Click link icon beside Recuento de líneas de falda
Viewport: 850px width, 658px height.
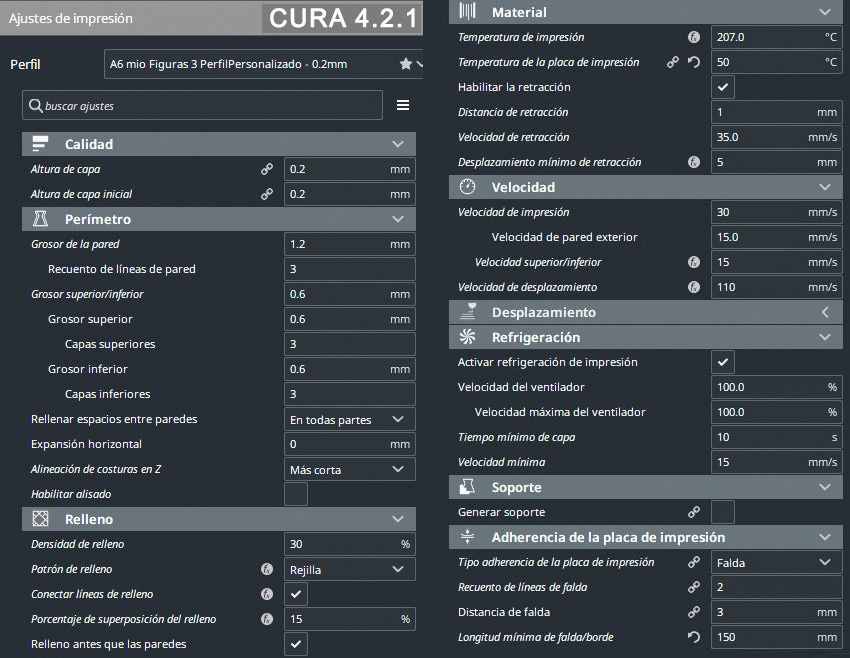pos(694,587)
